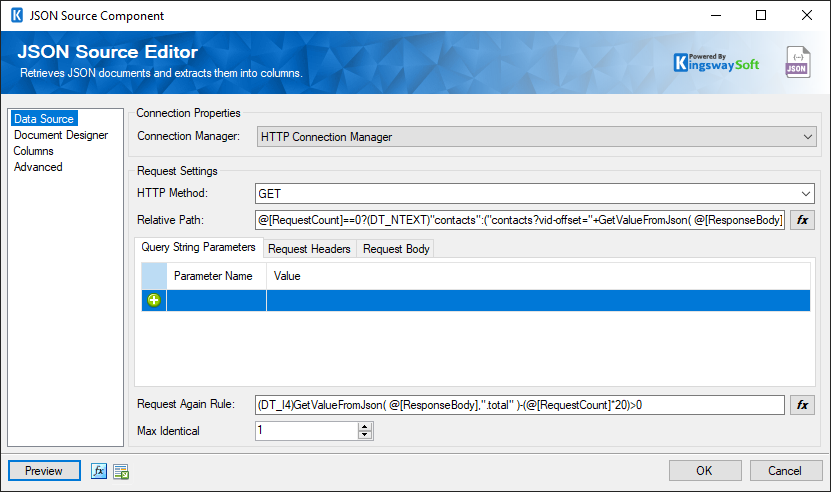The height and width of the screenshot is (492, 831).
Task: Open expression editor for Request Again Rule
Action: tap(802, 405)
